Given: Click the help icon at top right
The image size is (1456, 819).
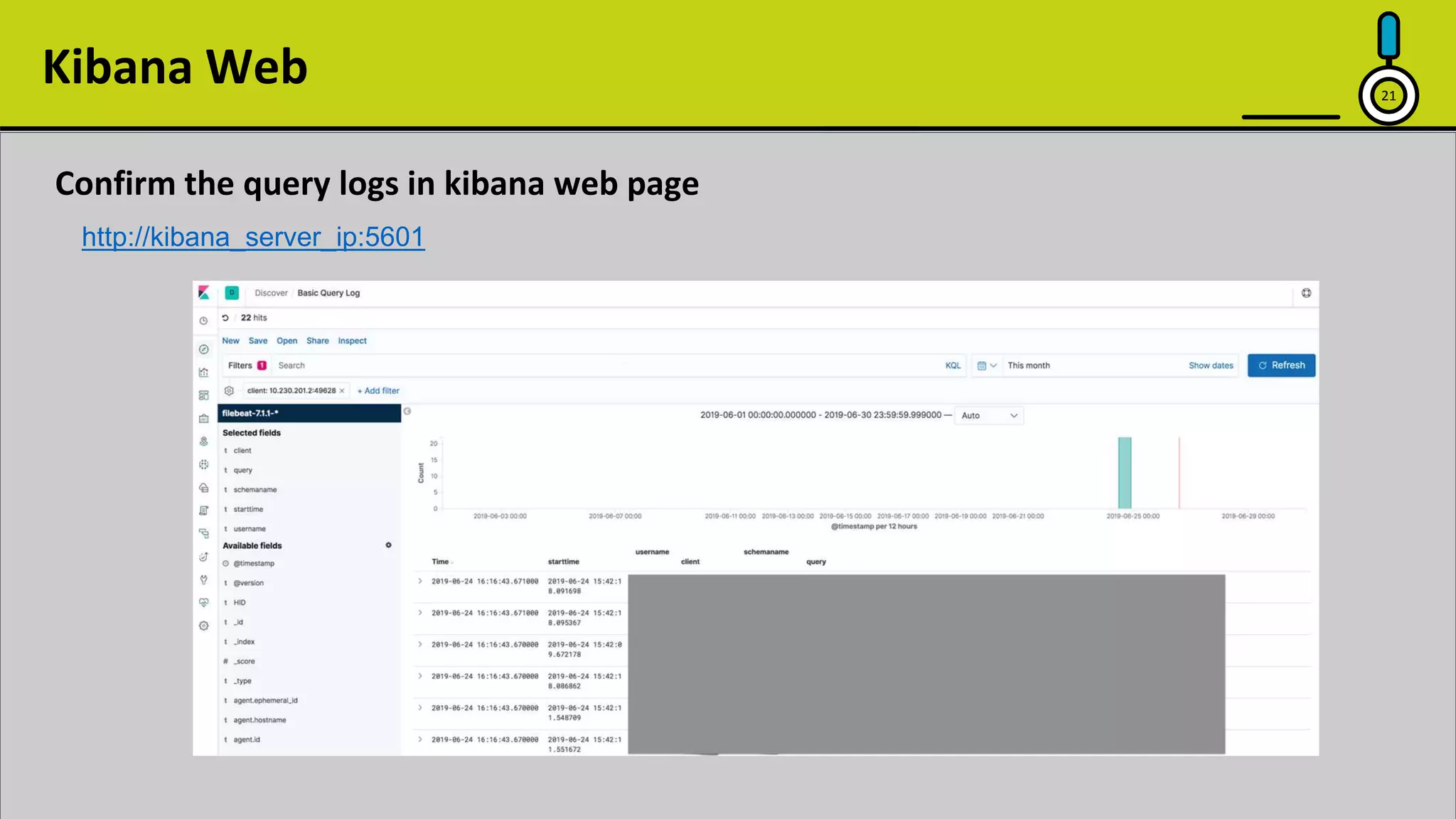Looking at the screenshot, I should [1306, 293].
